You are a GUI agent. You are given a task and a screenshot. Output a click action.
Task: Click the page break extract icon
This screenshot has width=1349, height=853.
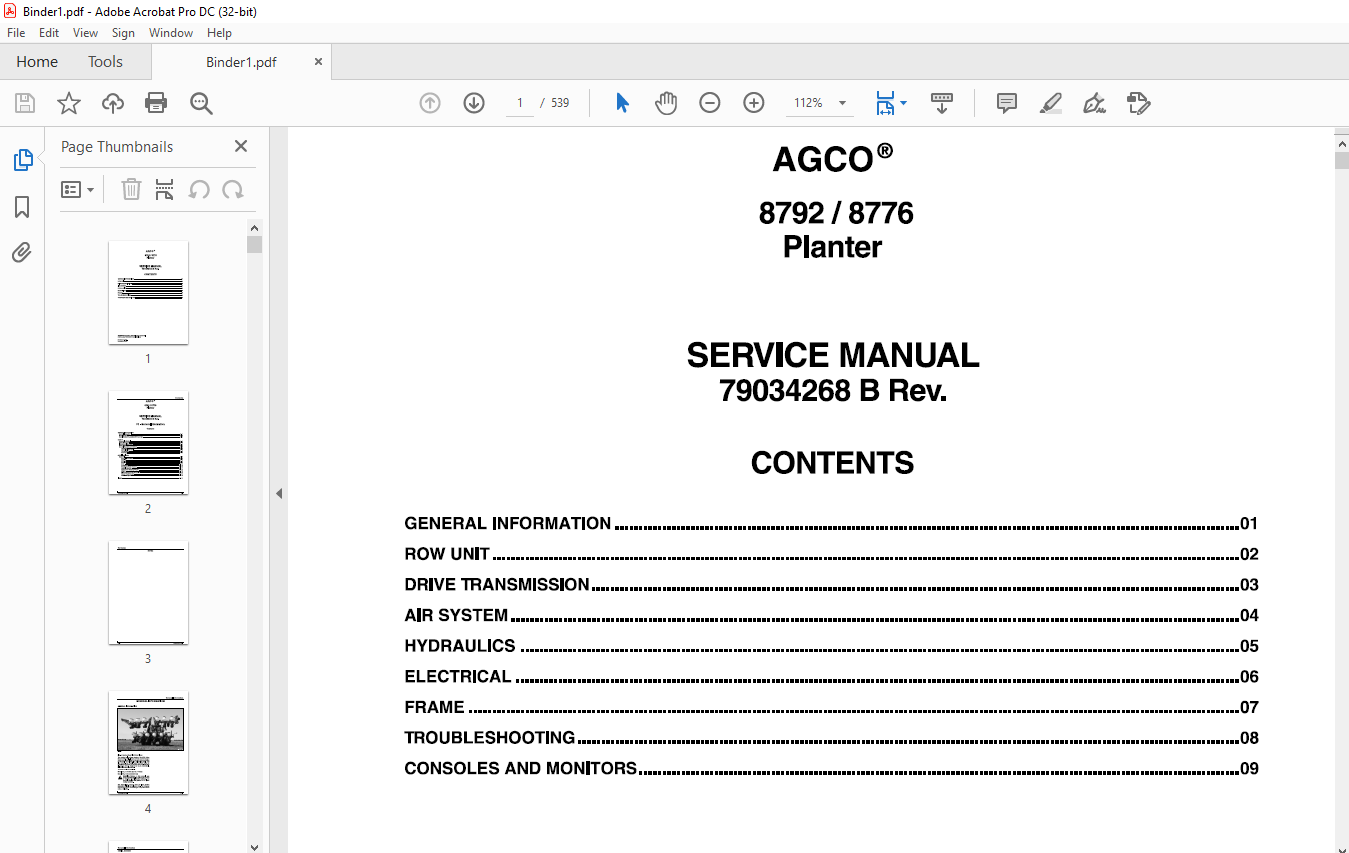tap(165, 189)
